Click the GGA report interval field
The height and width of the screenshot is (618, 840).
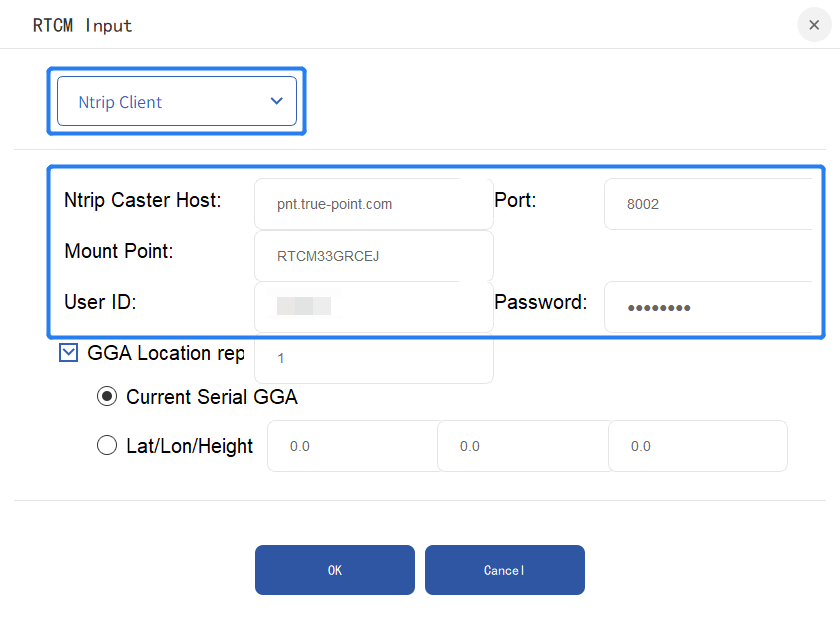click(373, 358)
